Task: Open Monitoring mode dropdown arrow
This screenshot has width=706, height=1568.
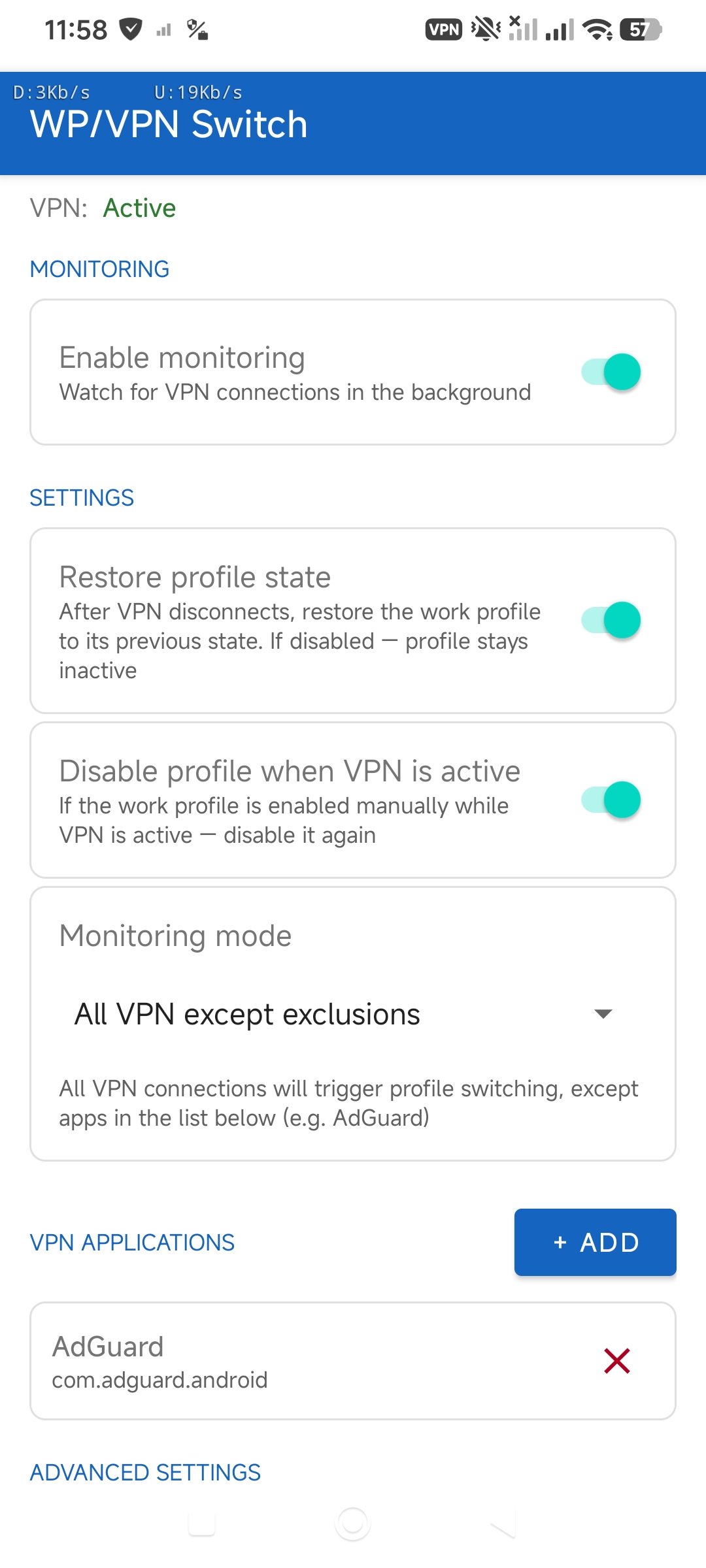Action: pos(603,1014)
